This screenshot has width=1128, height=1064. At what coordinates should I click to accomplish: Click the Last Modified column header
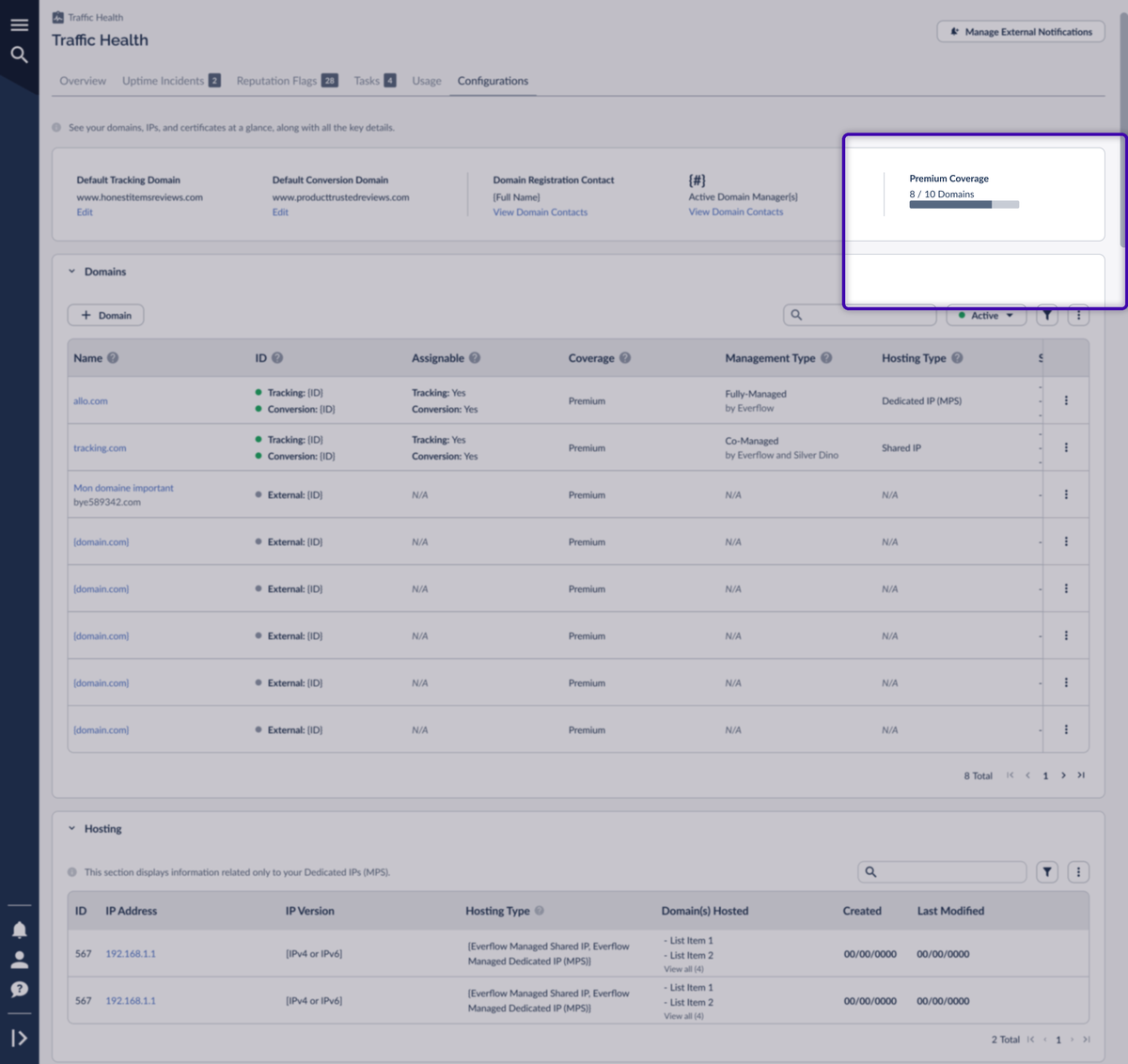click(950, 911)
